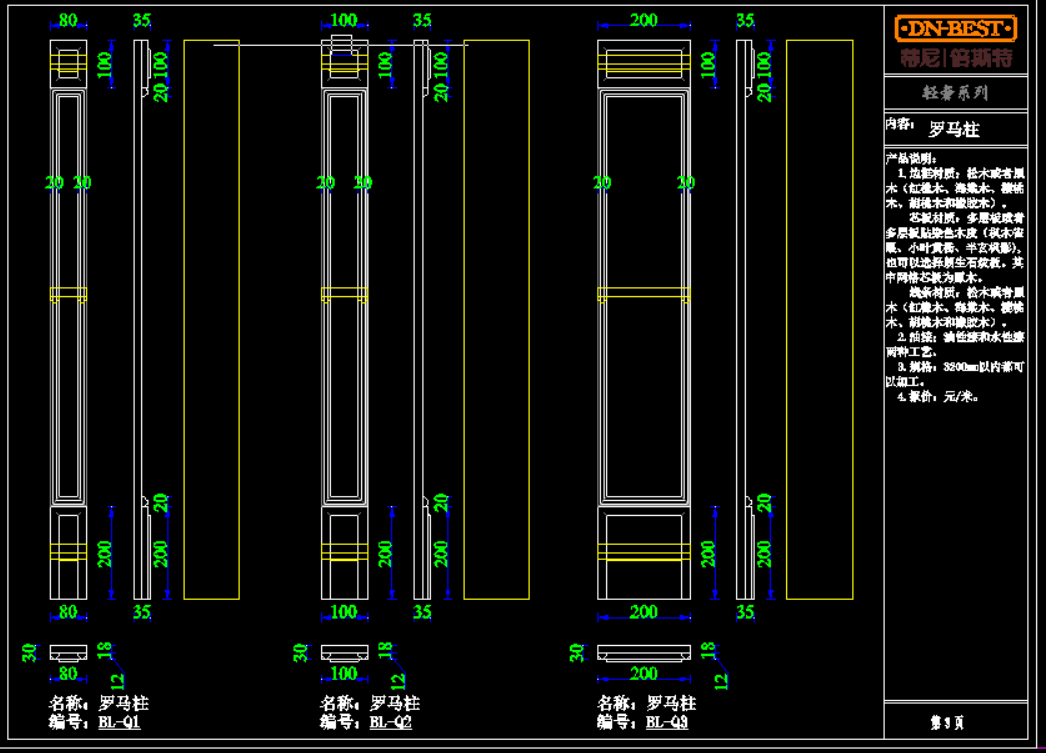Select the BL-Q1 cross-section profile at bottom
Viewport: 1046px width, 753px height.
click(x=68, y=653)
